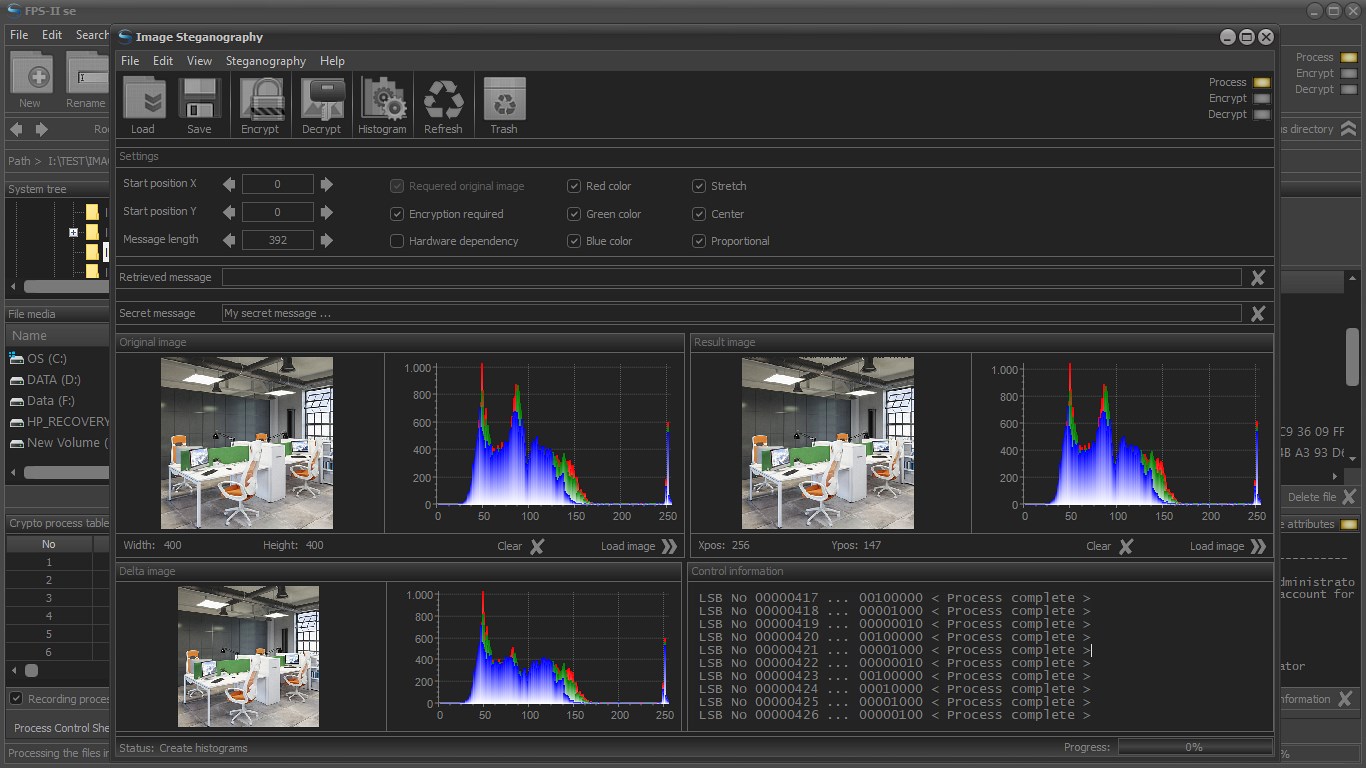
Task: Increase the Message length value with right arrow
Action: [327, 240]
